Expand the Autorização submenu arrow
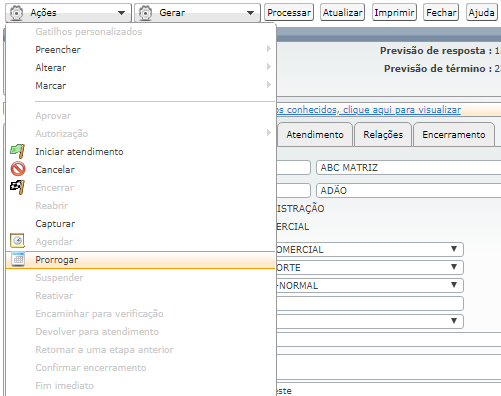The height and width of the screenshot is (396, 501). (x=269, y=133)
